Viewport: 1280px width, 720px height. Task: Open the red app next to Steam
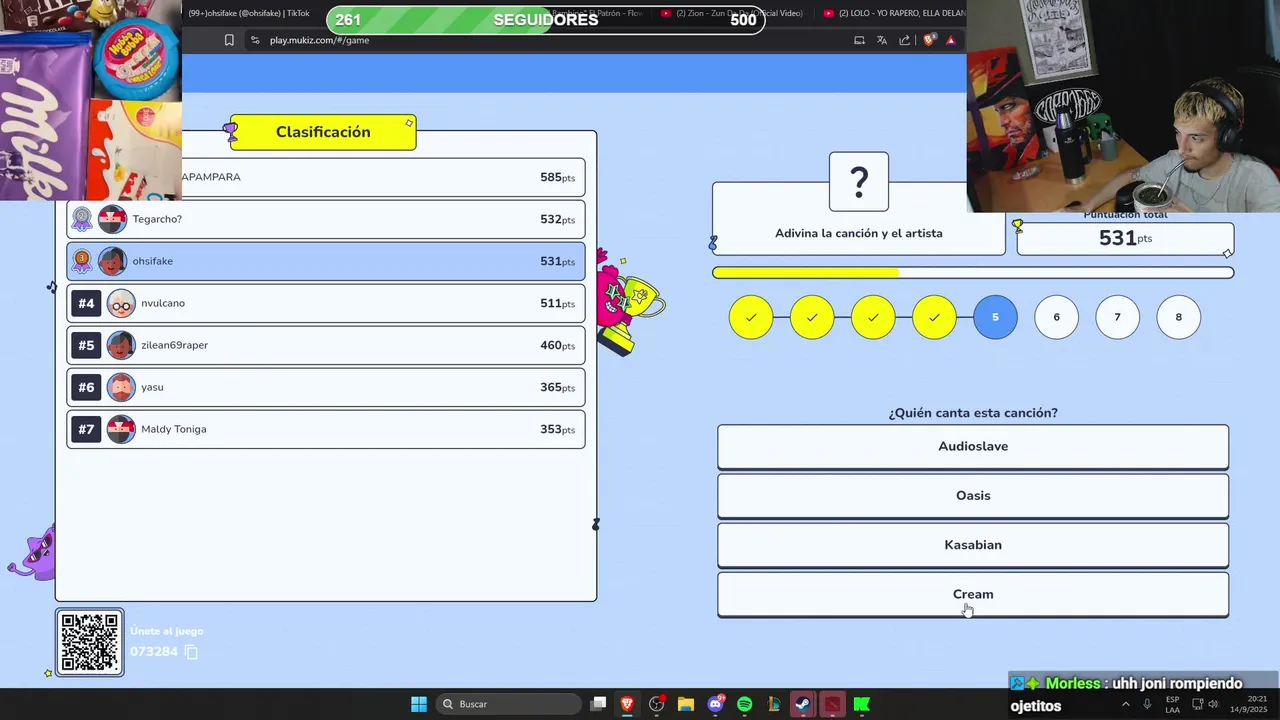pyautogui.click(x=832, y=704)
